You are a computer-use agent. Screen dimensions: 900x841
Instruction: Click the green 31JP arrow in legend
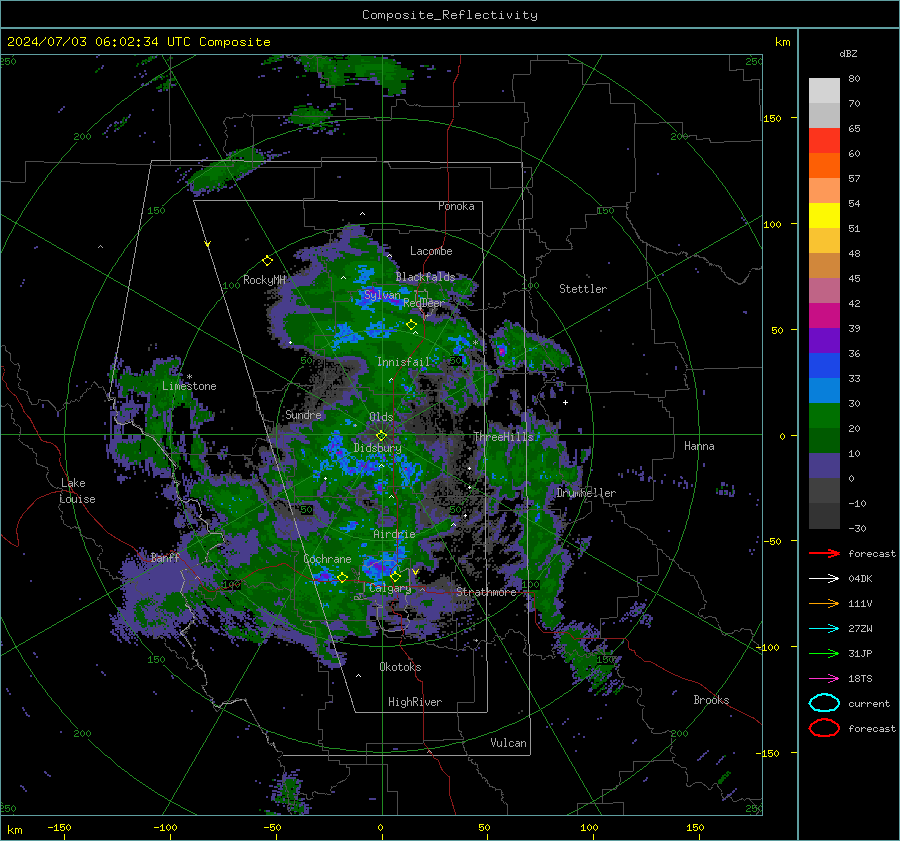click(x=824, y=653)
